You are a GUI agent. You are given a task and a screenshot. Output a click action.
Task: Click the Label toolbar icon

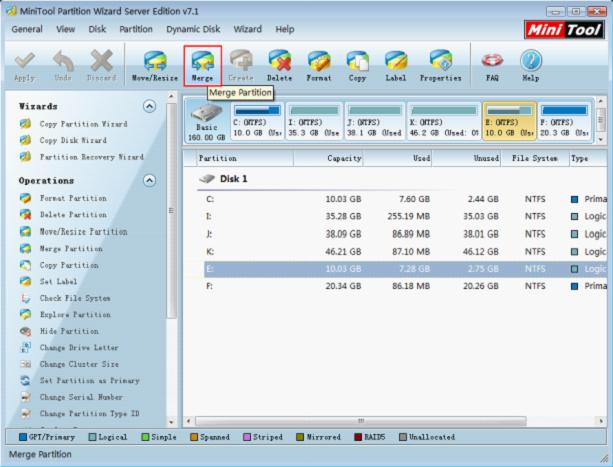click(x=396, y=61)
